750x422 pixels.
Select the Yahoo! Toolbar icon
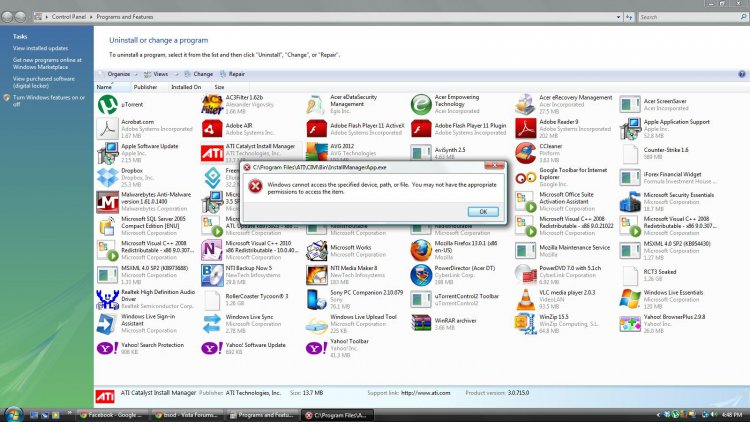point(316,348)
